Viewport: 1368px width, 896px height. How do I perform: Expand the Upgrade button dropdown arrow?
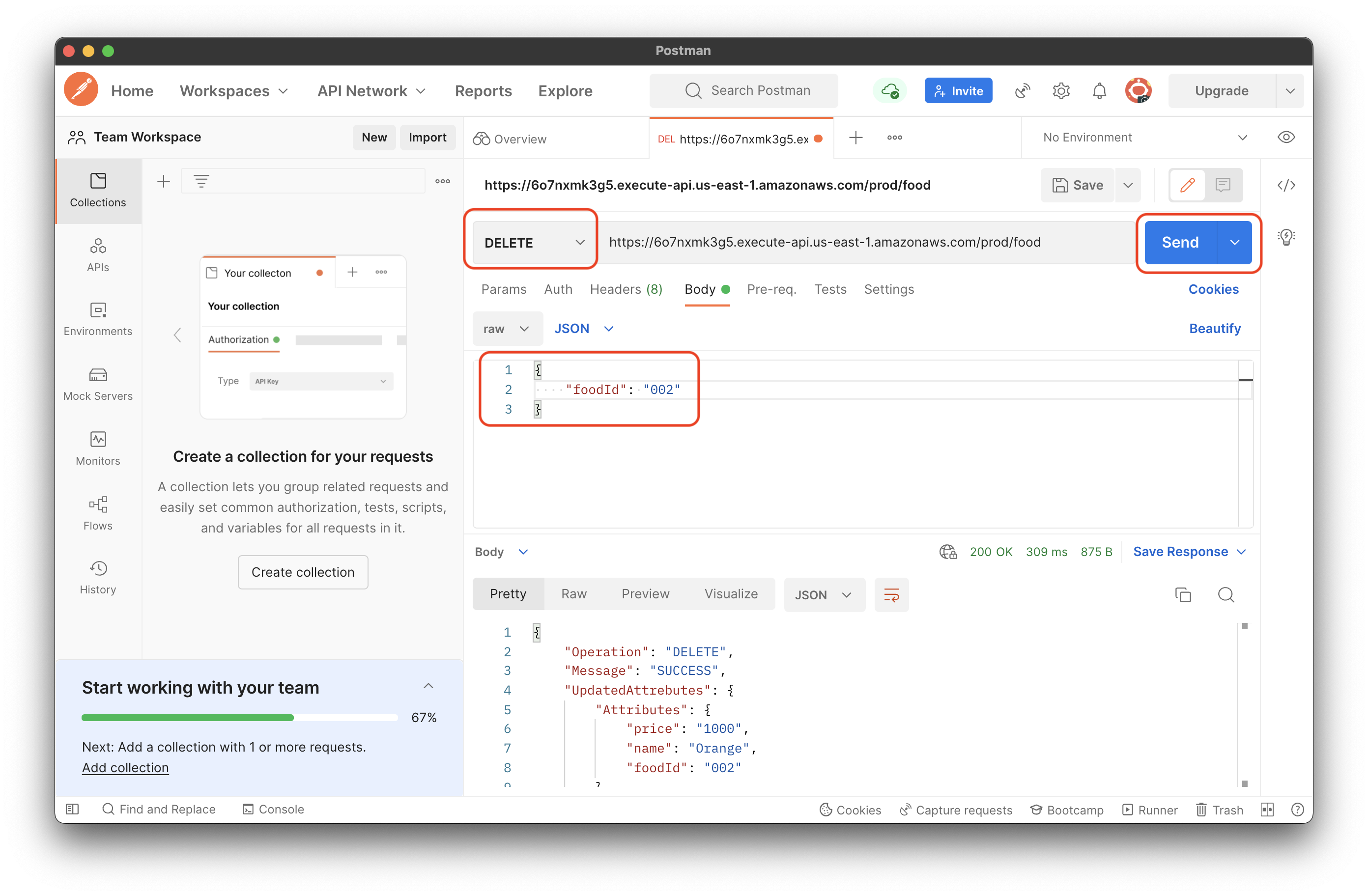click(1290, 91)
